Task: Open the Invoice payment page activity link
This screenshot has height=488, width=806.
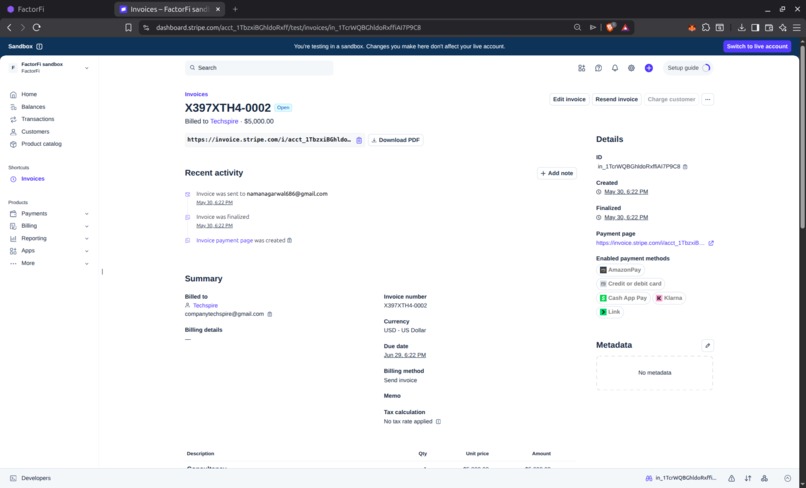Action: point(224,240)
